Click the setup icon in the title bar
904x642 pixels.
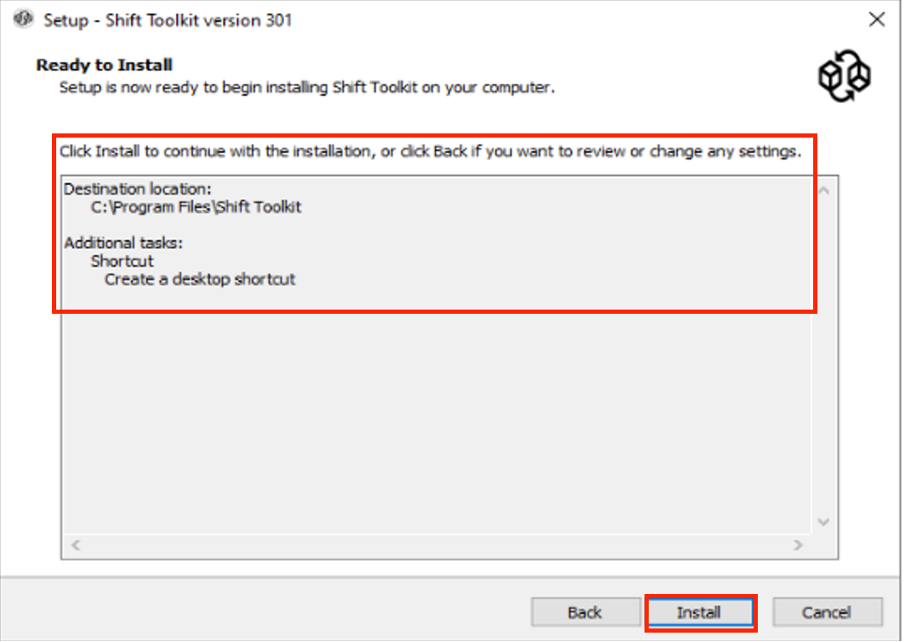(x=23, y=20)
